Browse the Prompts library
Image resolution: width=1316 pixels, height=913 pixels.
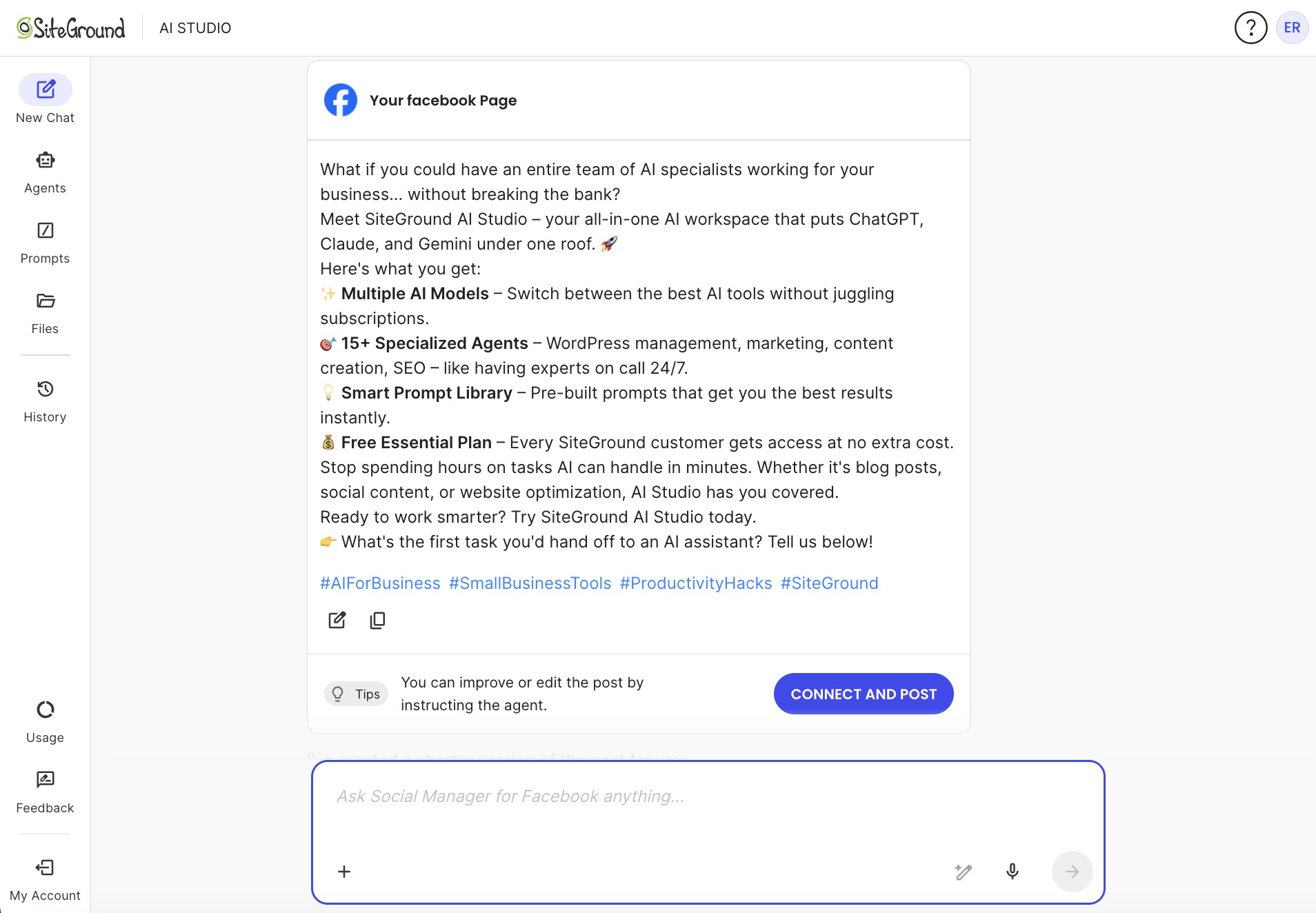45,240
